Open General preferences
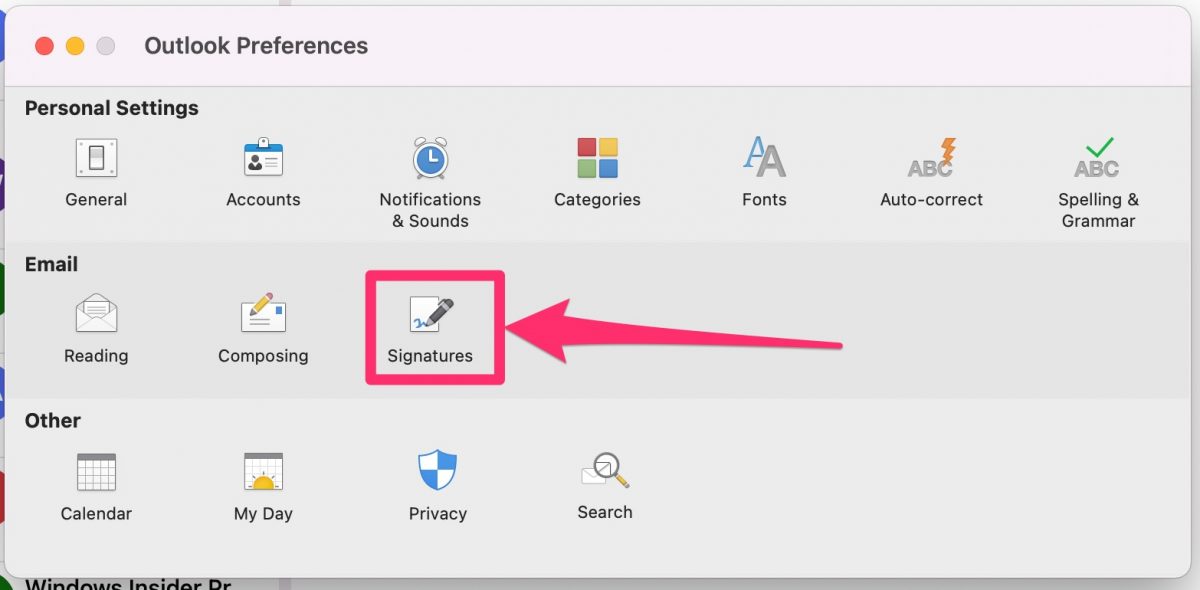 click(x=96, y=160)
